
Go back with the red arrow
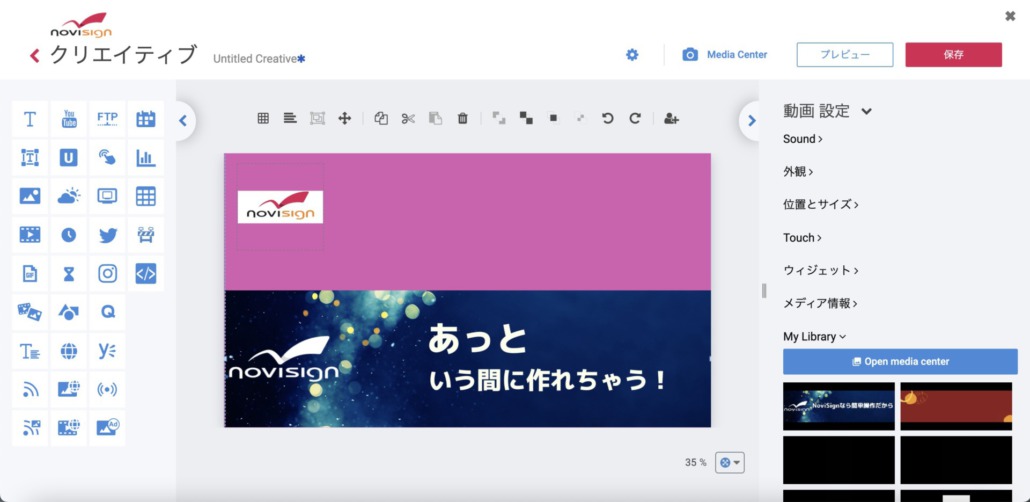click(35, 56)
